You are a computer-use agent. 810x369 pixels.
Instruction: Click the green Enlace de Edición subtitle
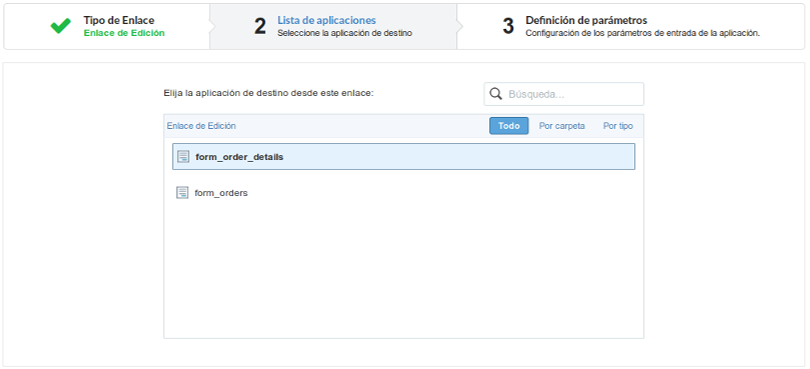(124, 33)
